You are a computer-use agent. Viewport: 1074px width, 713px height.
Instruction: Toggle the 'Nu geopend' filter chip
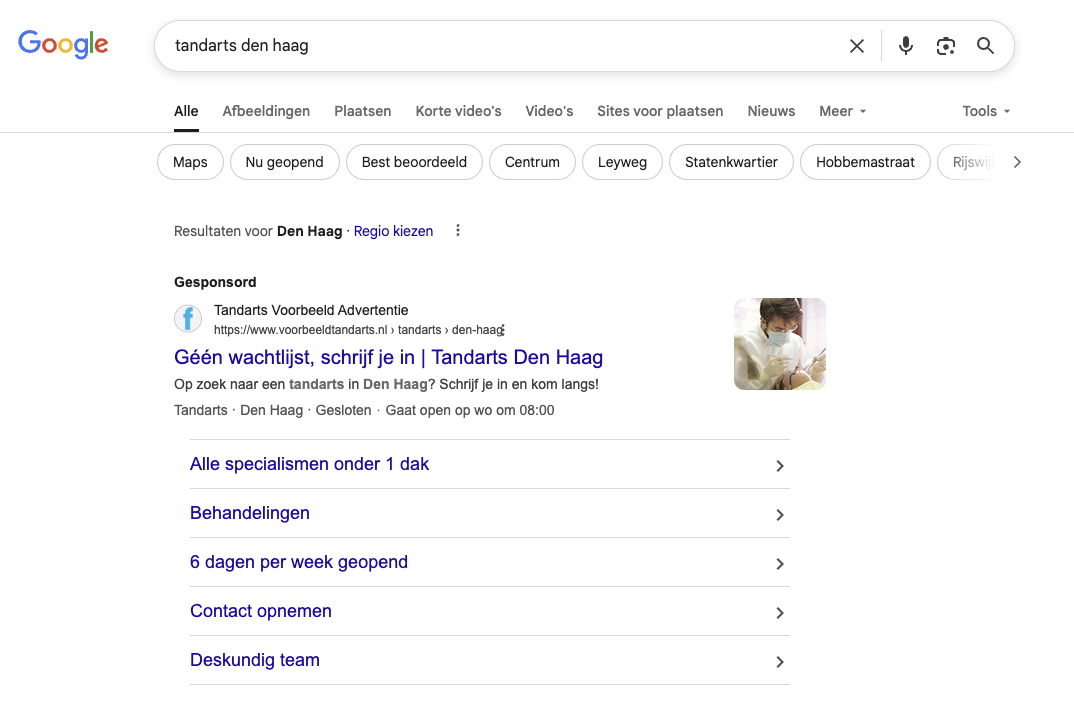click(284, 162)
